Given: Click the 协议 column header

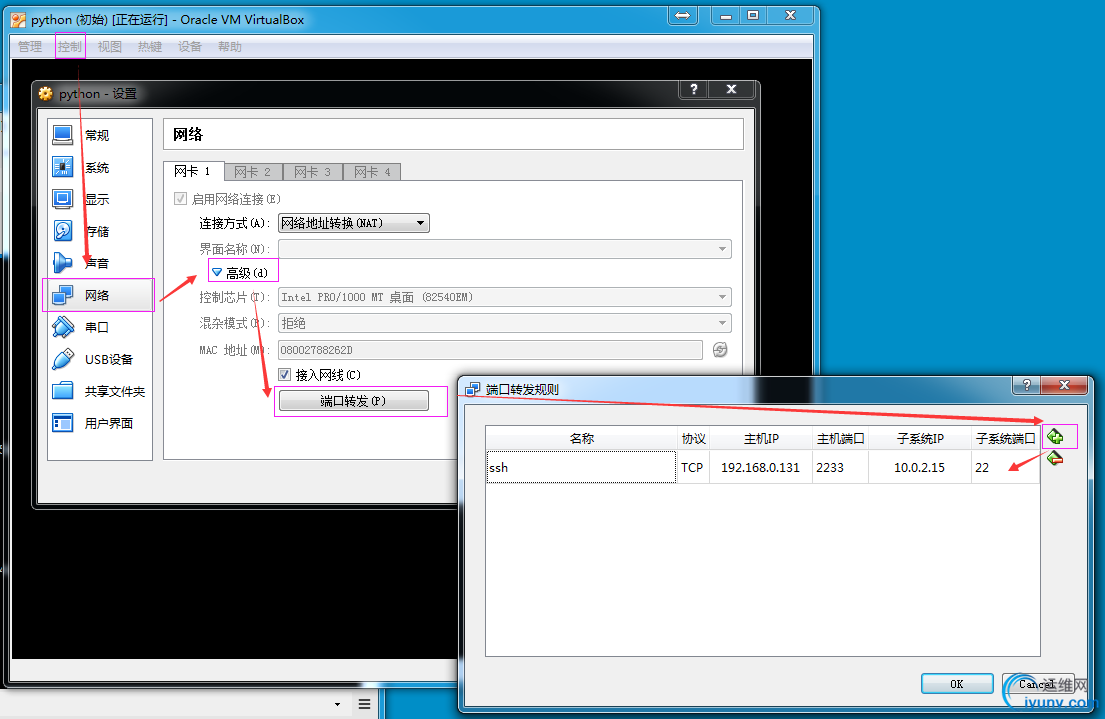Looking at the screenshot, I should tap(693, 438).
